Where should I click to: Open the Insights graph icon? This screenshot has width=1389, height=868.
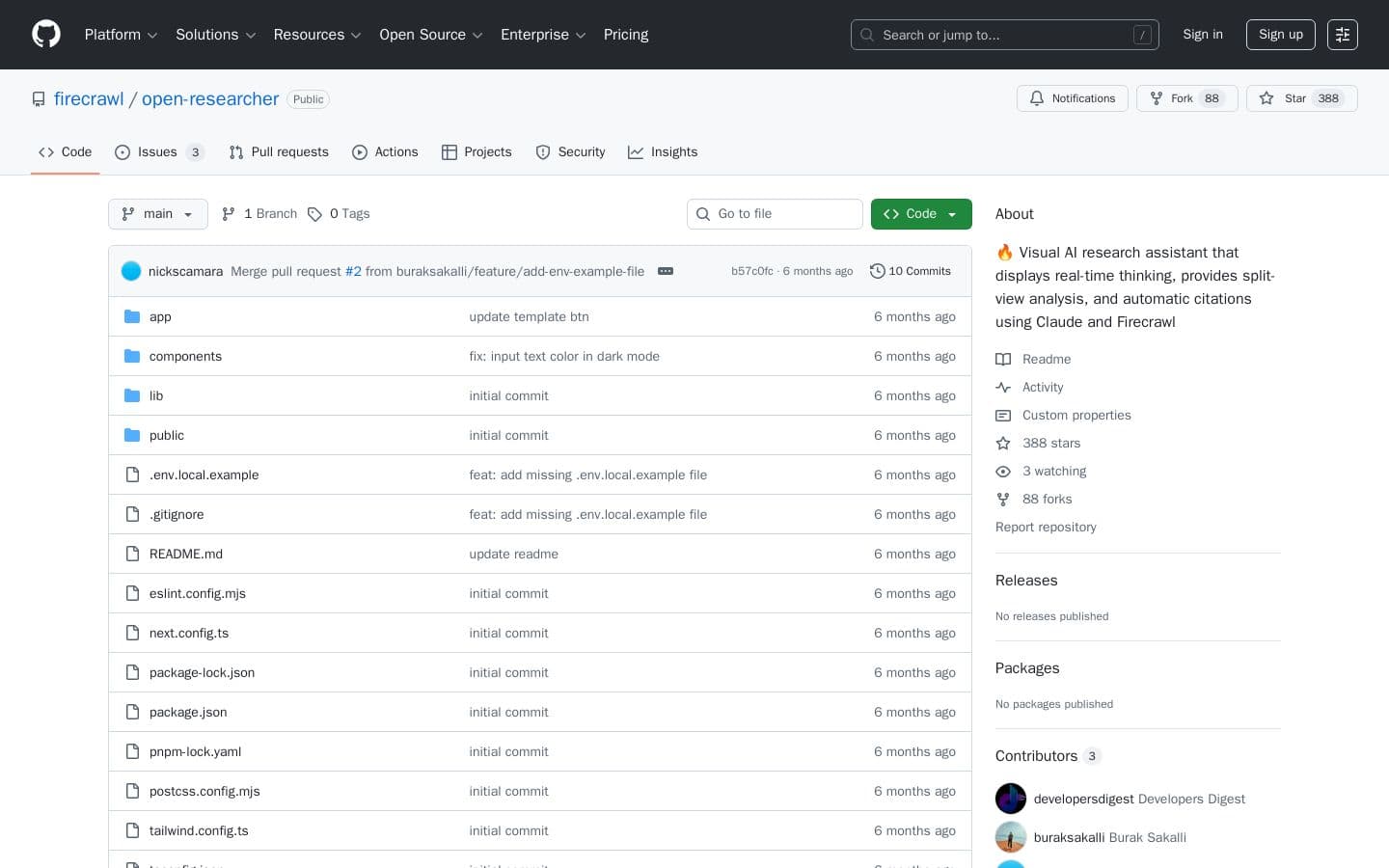pyautogui.click(x=637, y=152)
